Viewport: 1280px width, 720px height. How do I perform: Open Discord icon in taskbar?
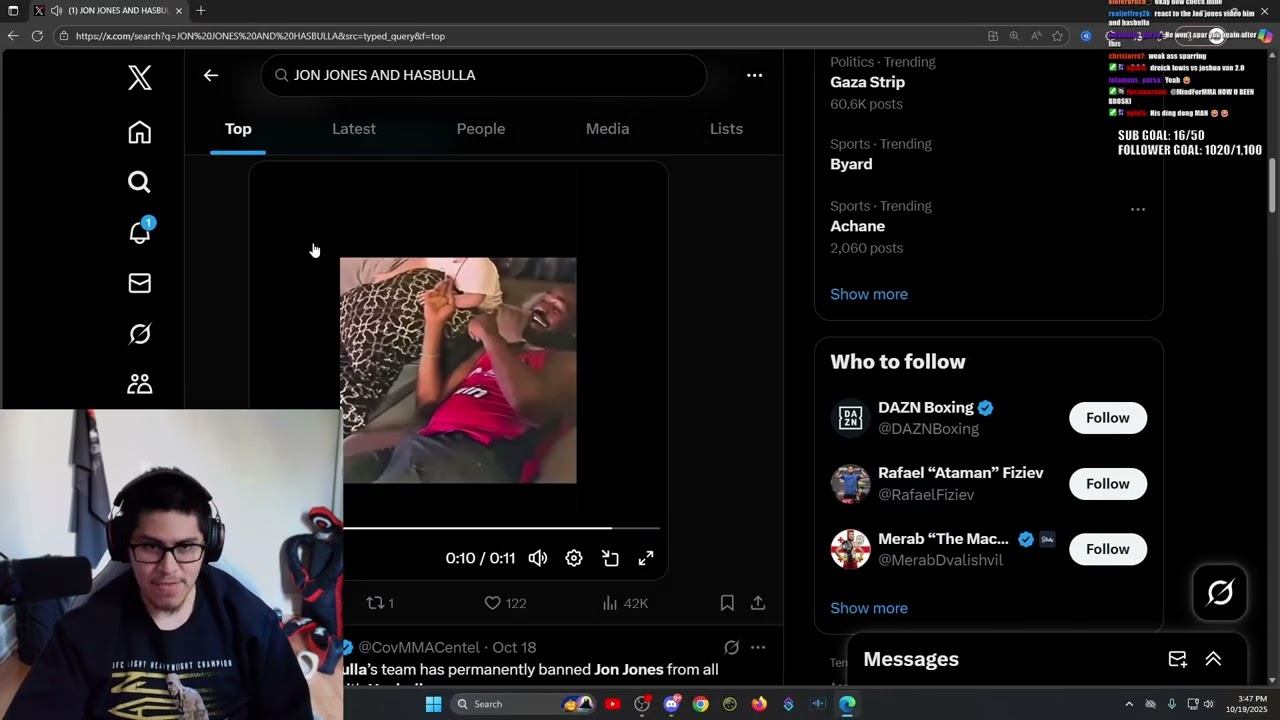[x=671, y=704]
